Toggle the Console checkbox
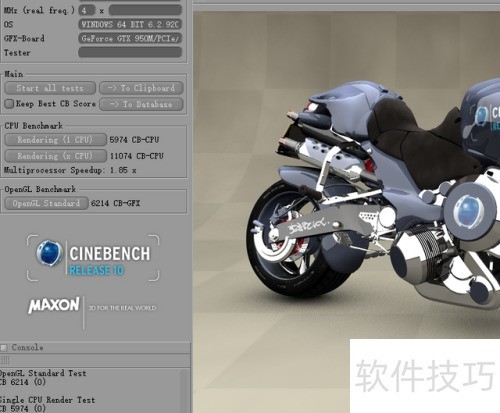The image size is (500, 413). click(x=4, y=347)
